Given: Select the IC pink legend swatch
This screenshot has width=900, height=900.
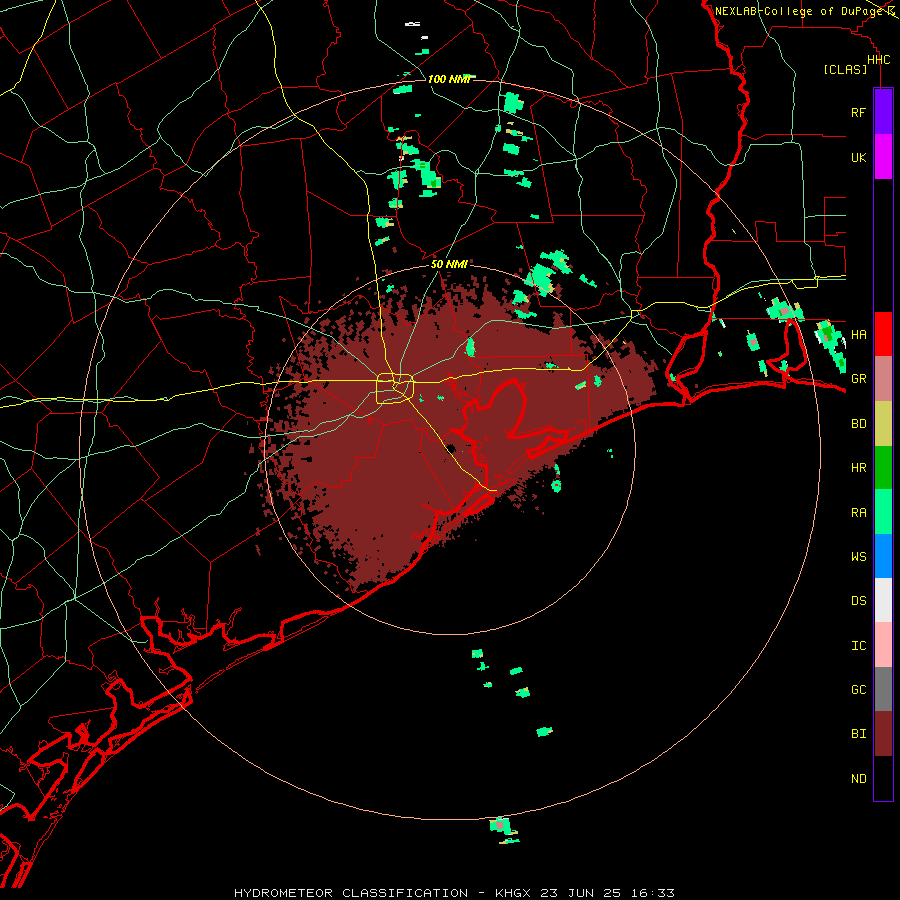Looking at the screenshot, I should (x=883, y=645).
